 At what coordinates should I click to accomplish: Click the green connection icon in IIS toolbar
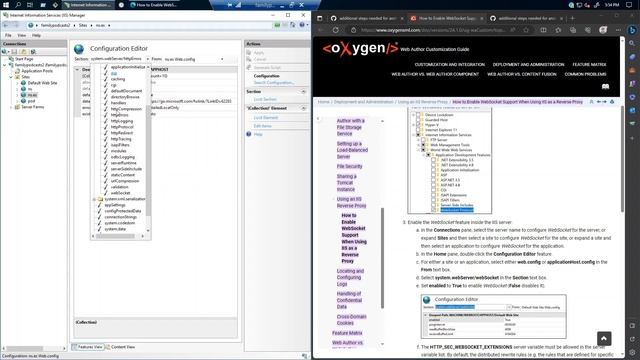277,25
